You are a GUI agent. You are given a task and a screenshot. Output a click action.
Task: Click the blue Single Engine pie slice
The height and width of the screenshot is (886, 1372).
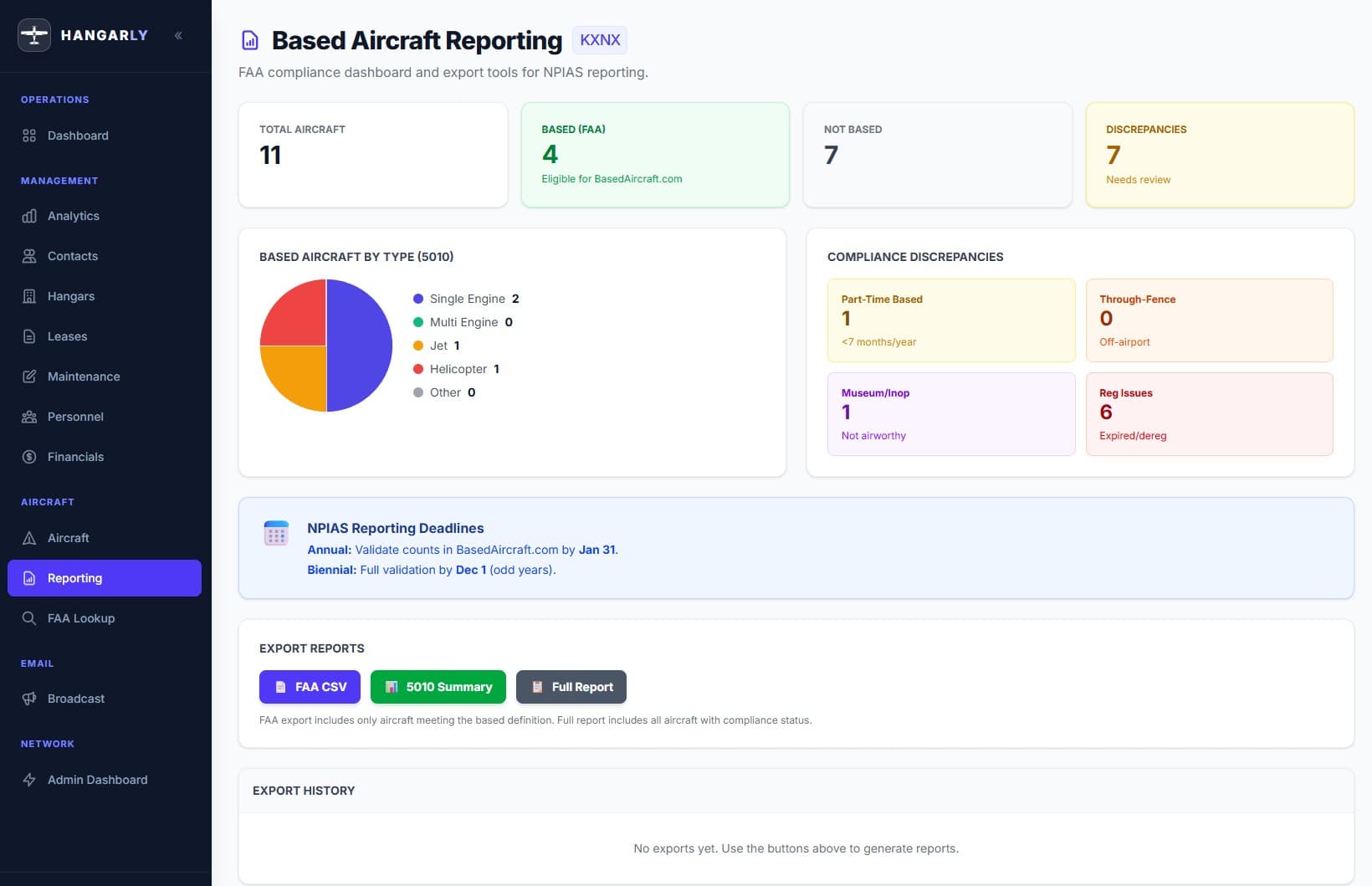[360, 345]
